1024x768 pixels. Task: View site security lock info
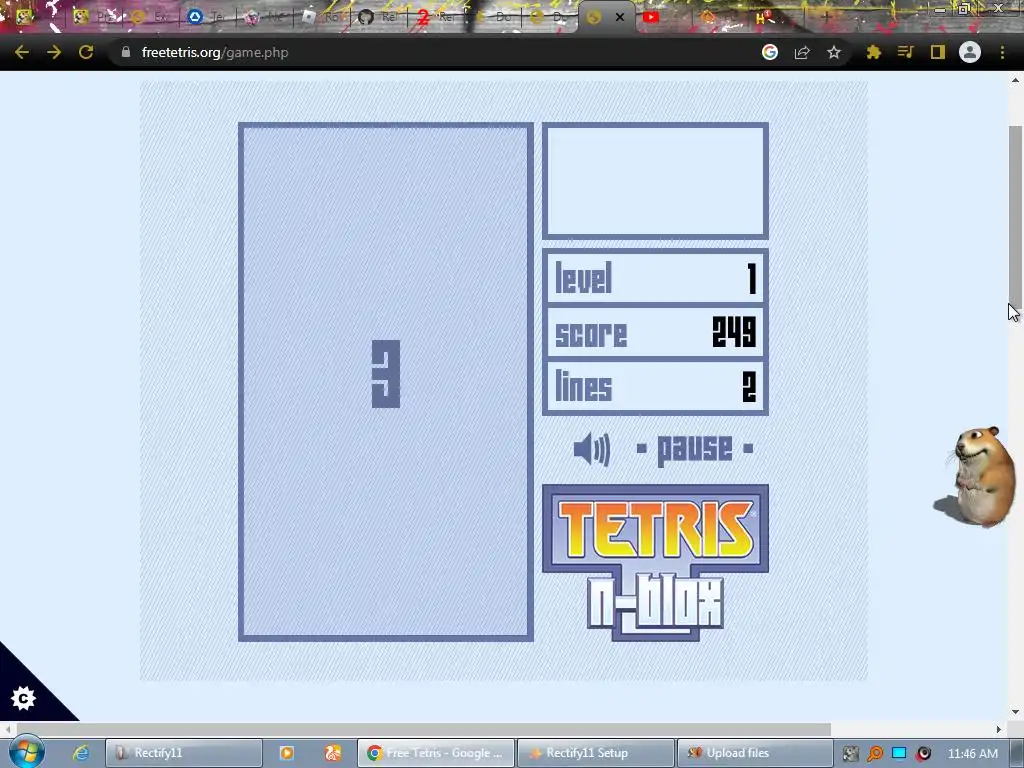click(x=126, y=52)
